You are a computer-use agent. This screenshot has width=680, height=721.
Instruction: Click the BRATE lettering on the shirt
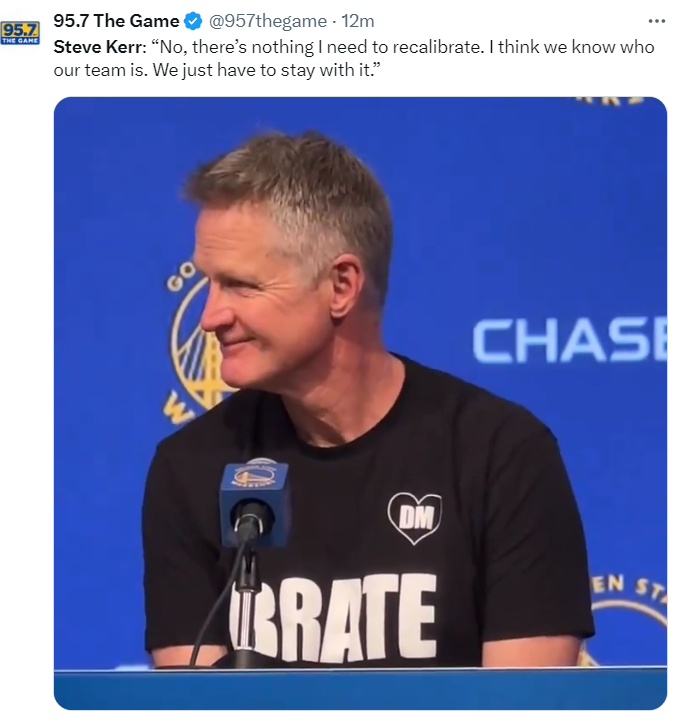tap(333, 618)
